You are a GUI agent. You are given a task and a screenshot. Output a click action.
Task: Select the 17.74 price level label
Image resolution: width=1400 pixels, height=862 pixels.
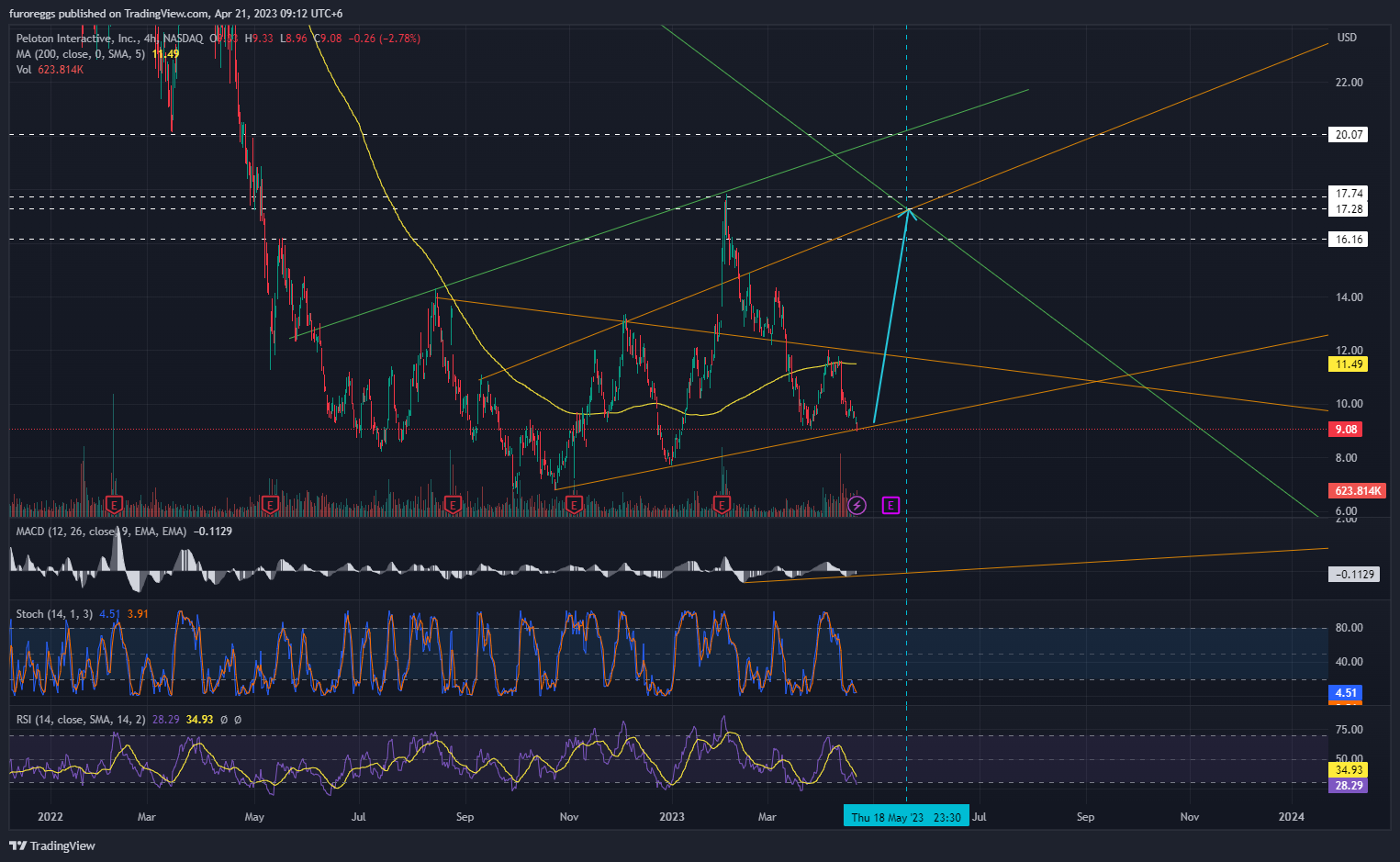[1349, 194]
